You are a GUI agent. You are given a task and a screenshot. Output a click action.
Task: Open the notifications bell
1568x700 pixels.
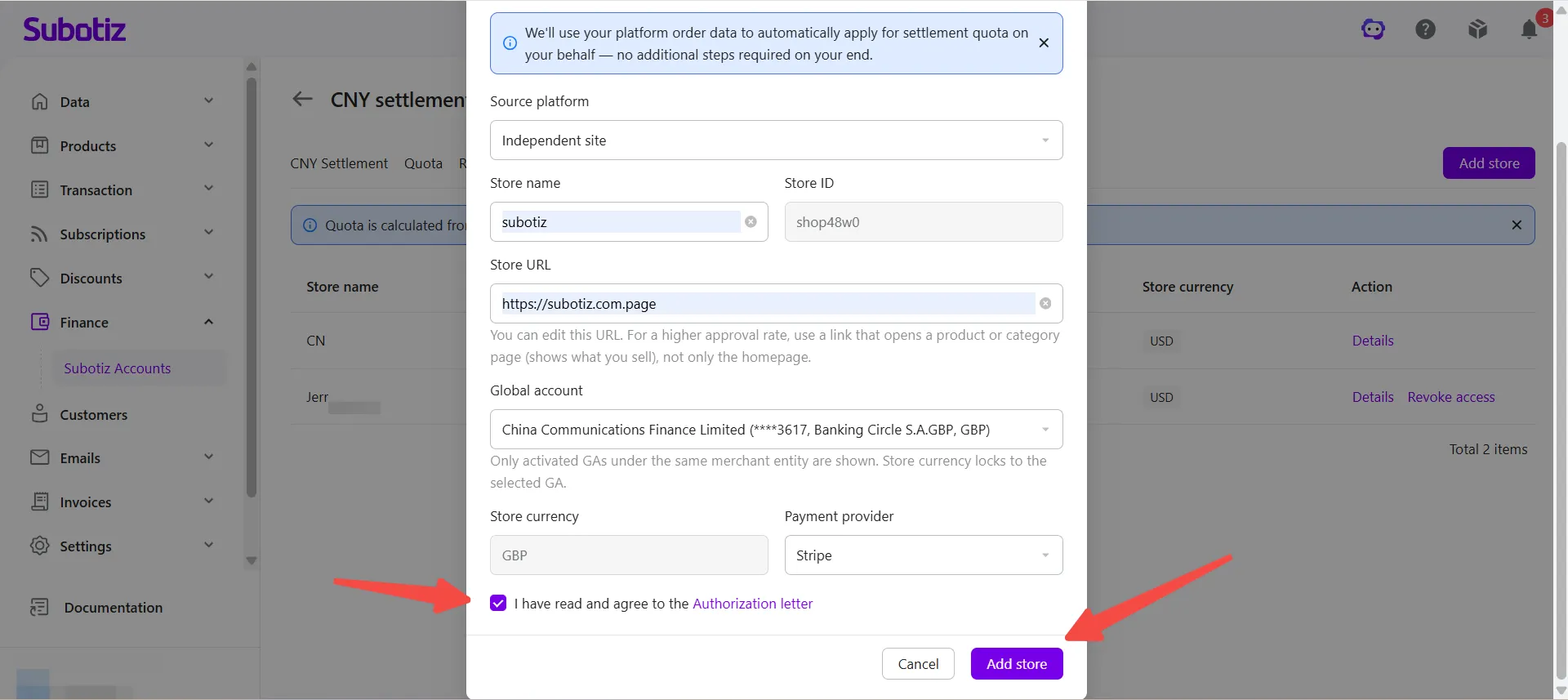coord(1530,29)
